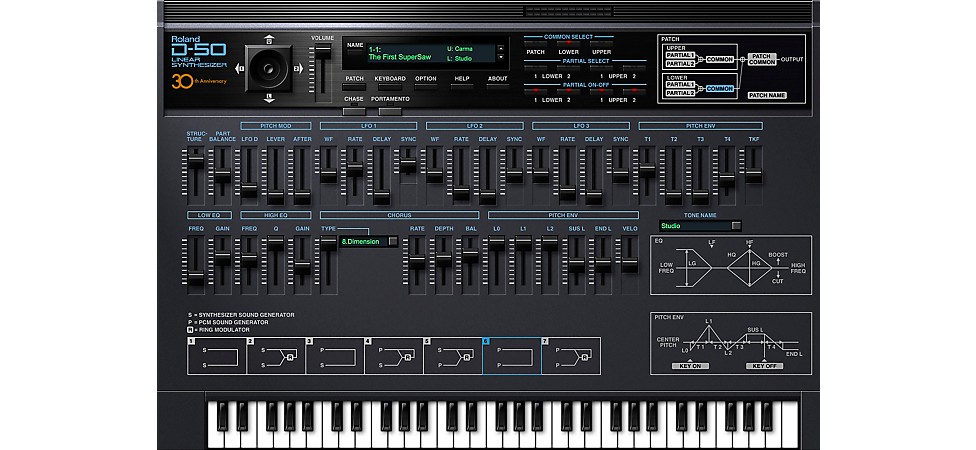
Task: Click highlighted Lower COMMON block
Action: (x=719, y=88)
